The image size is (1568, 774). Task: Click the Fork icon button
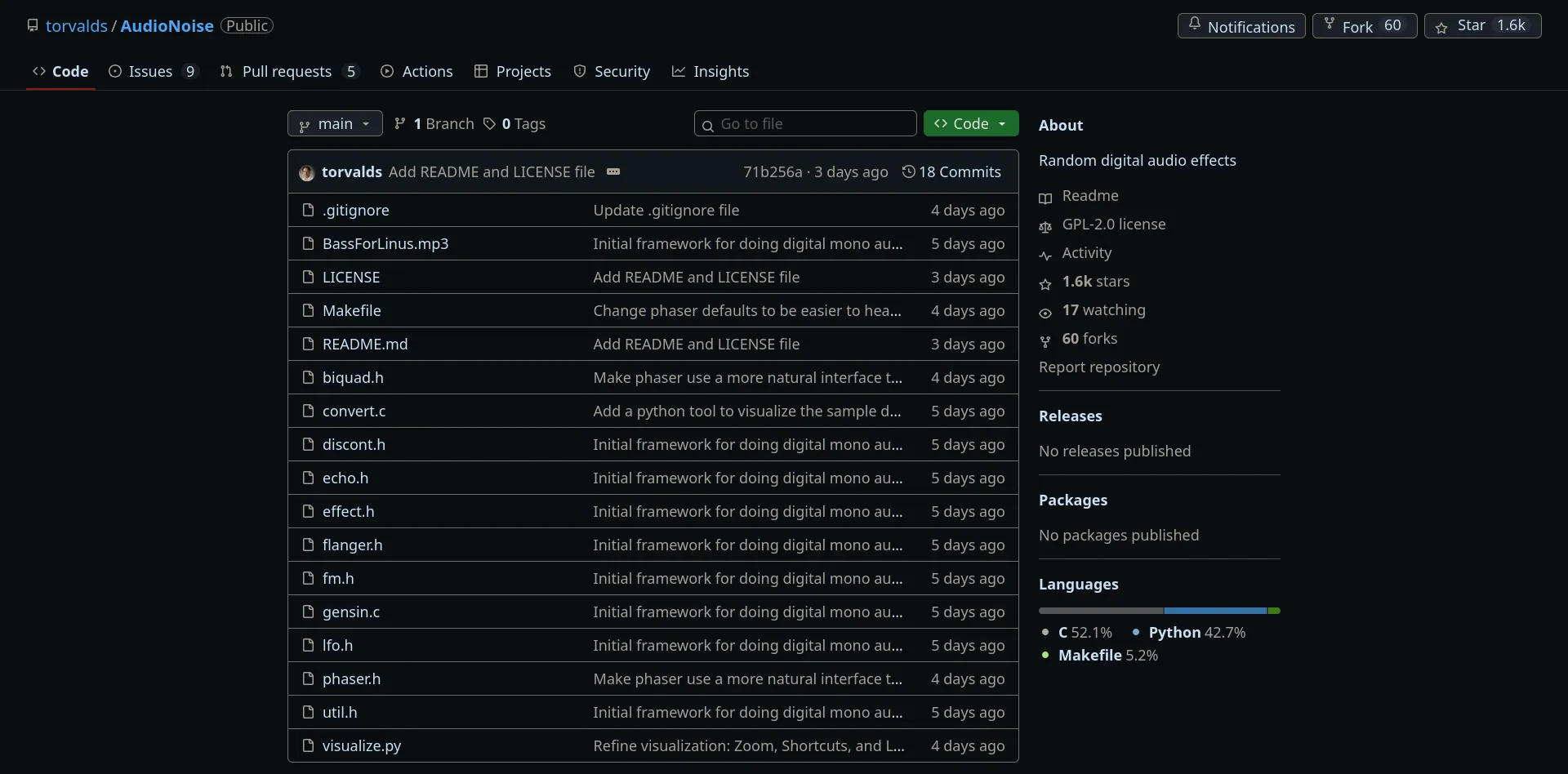click(x=1330, y=24)
